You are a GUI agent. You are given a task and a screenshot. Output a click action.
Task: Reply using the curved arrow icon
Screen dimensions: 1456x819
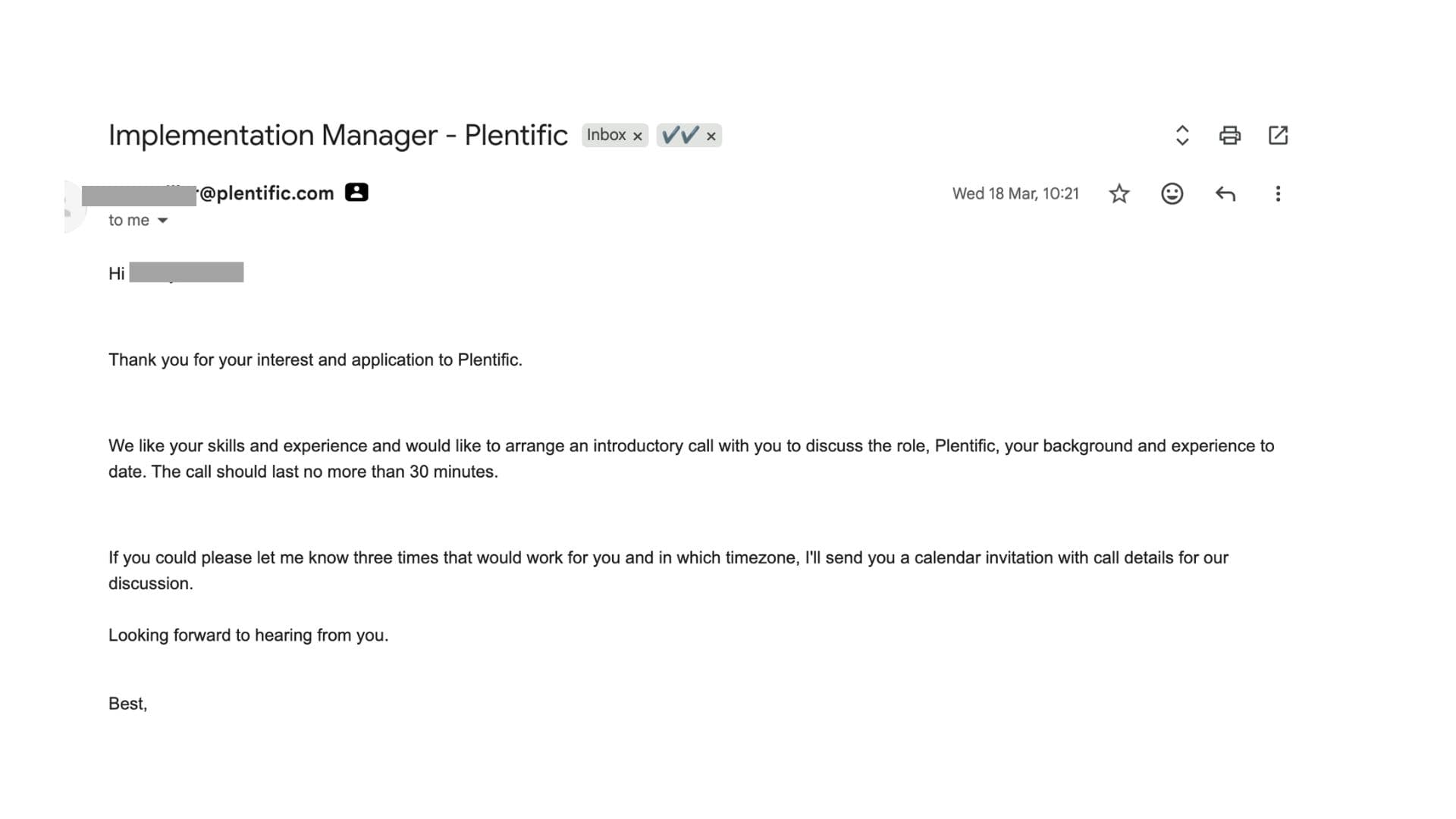1225,194
